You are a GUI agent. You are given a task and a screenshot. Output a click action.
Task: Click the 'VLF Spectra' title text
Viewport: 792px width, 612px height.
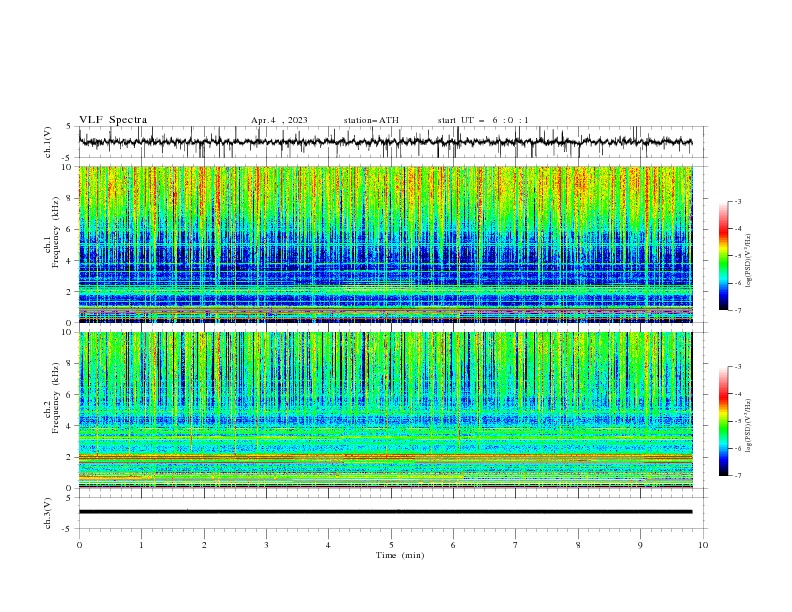[x=113, y=120]
